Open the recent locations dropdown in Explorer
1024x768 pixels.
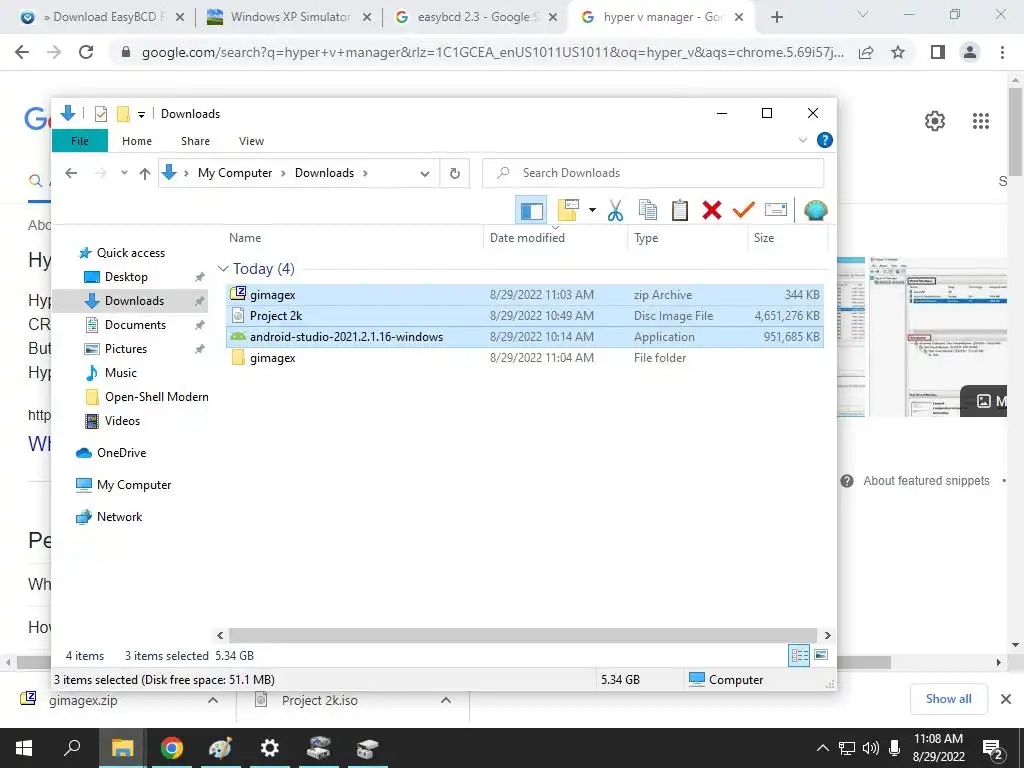(124, 173)
